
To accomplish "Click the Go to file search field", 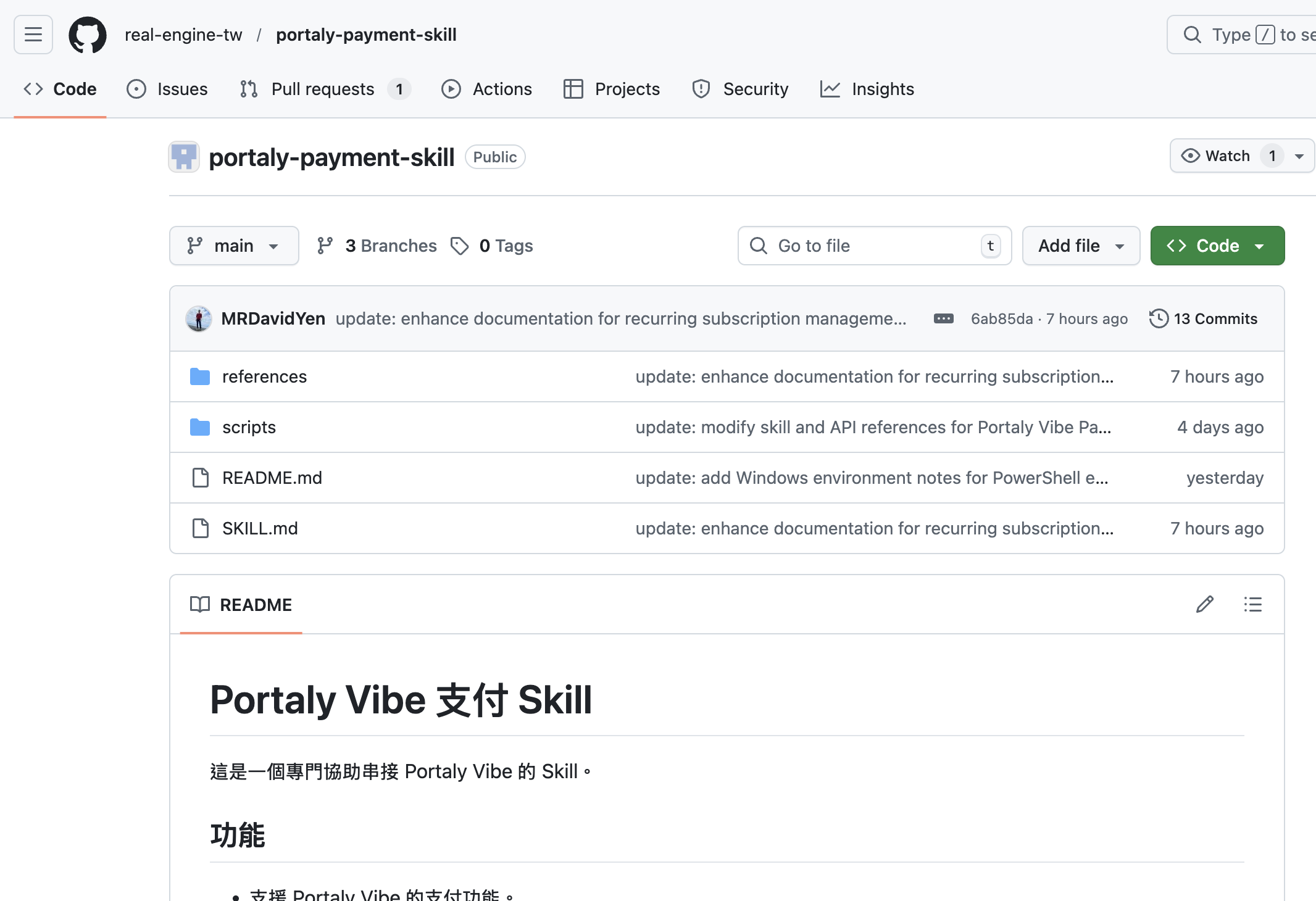I will click(x=873, y=245).
